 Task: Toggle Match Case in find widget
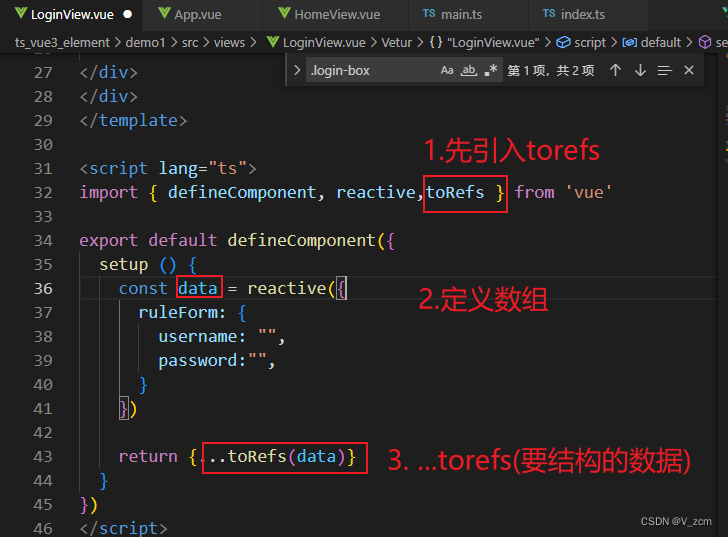click(447, 71)
